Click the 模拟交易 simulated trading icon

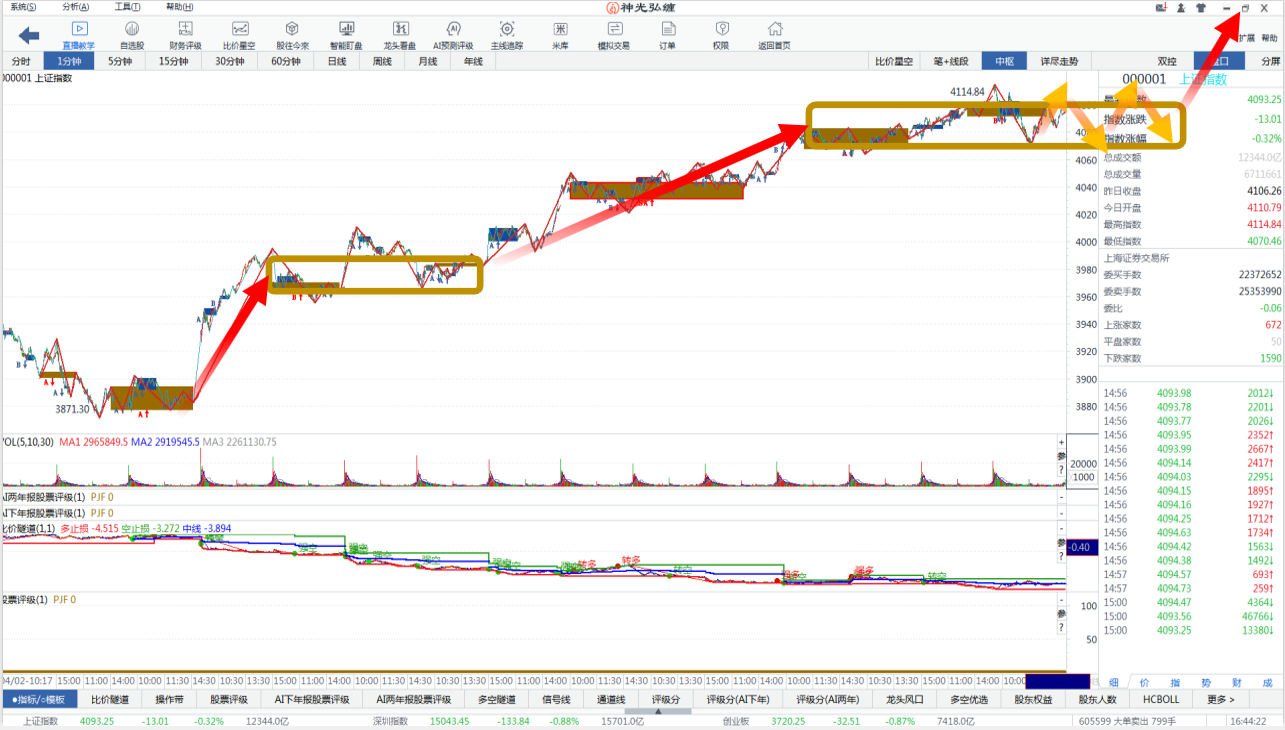(x=613, y=35)
